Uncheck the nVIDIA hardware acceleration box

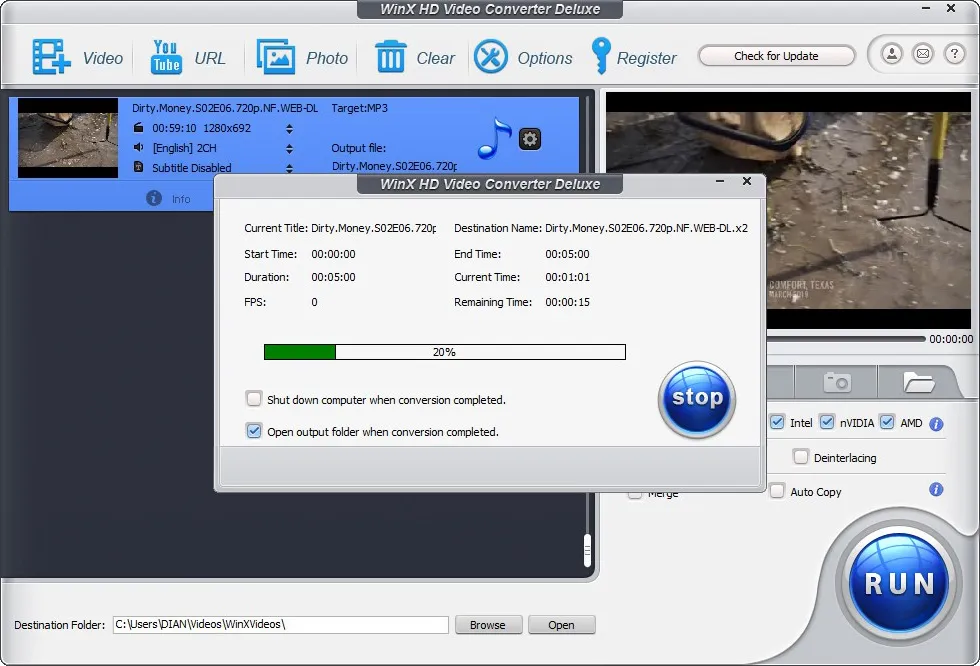click(x=827, y=423)
